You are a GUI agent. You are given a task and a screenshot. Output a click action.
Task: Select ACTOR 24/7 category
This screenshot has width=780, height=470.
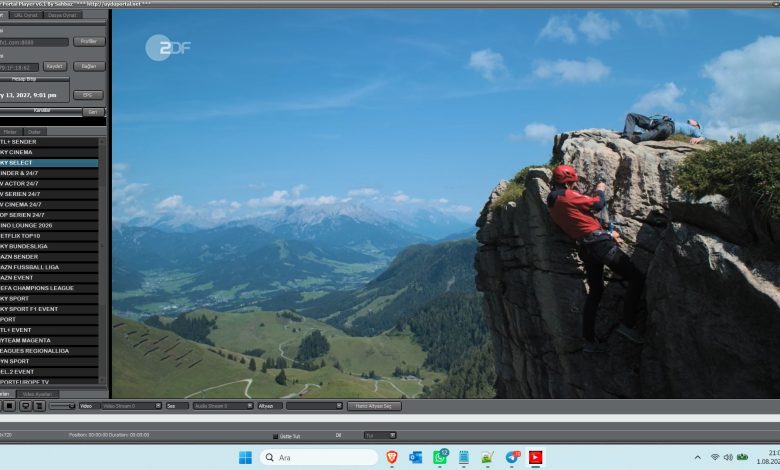[x=49, y=184]
